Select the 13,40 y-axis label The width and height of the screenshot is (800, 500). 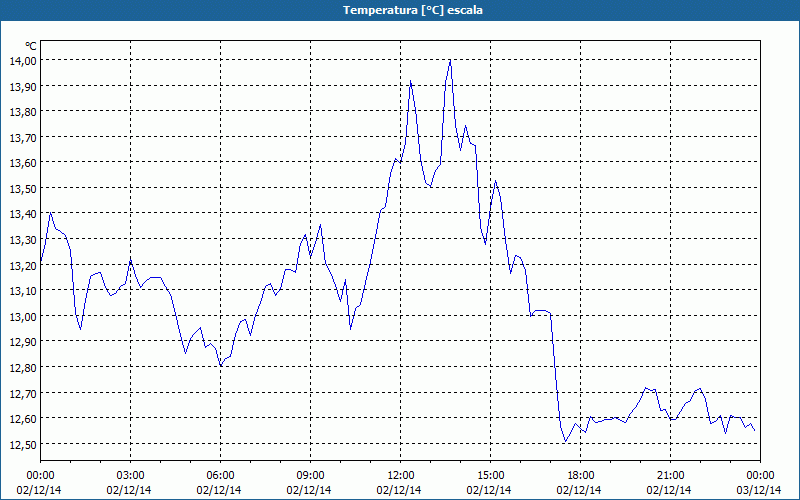[23, 214]
